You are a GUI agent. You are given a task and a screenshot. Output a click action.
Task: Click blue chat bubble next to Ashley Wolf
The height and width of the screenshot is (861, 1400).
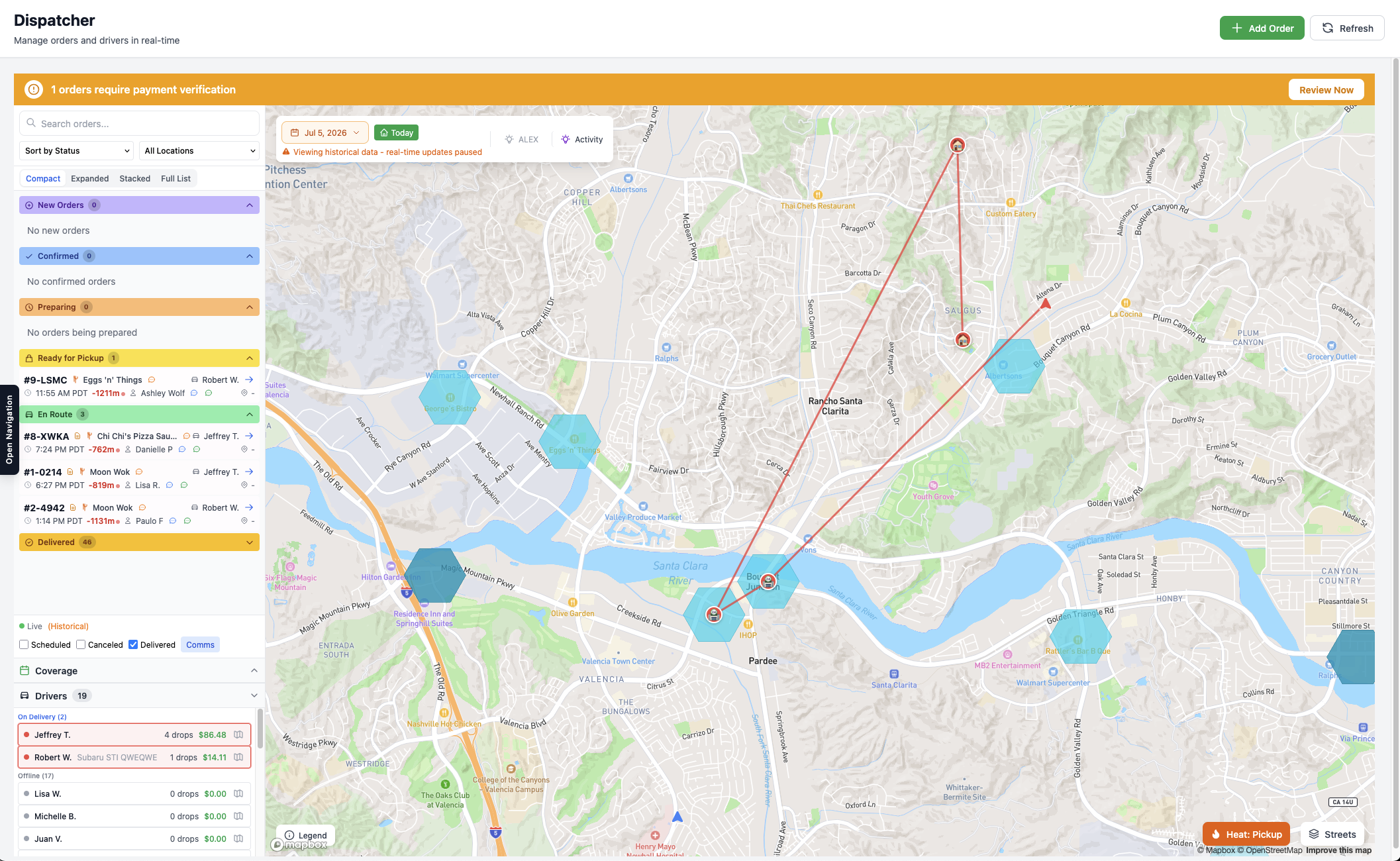click(194, 393)
